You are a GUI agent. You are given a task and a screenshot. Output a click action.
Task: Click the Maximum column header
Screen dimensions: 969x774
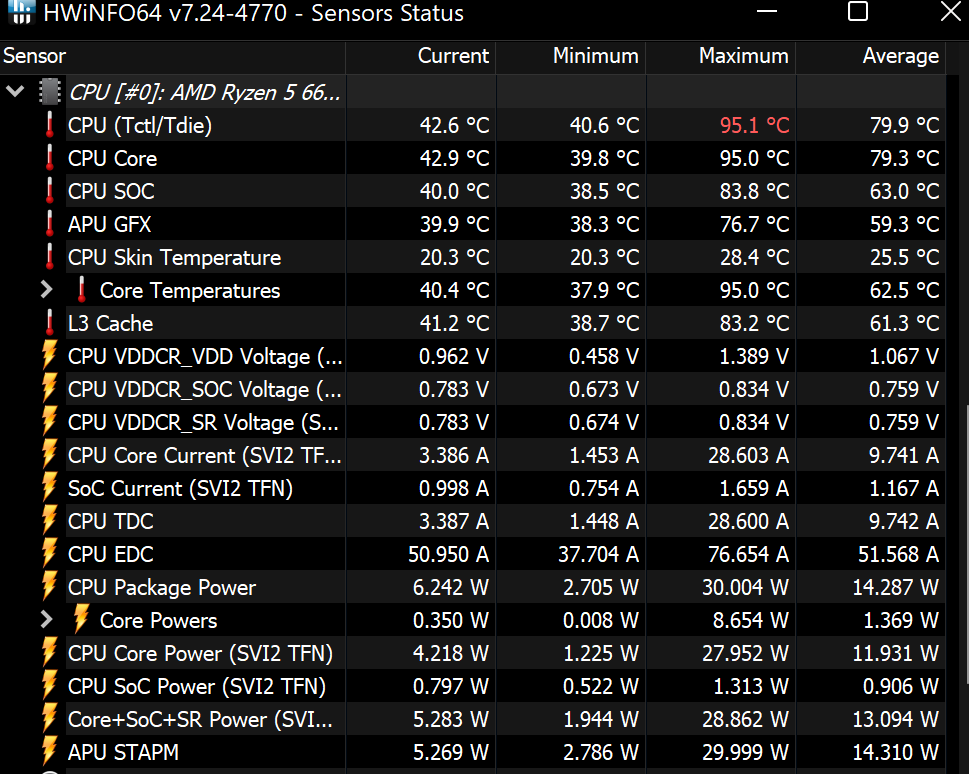tap(721, 56)
